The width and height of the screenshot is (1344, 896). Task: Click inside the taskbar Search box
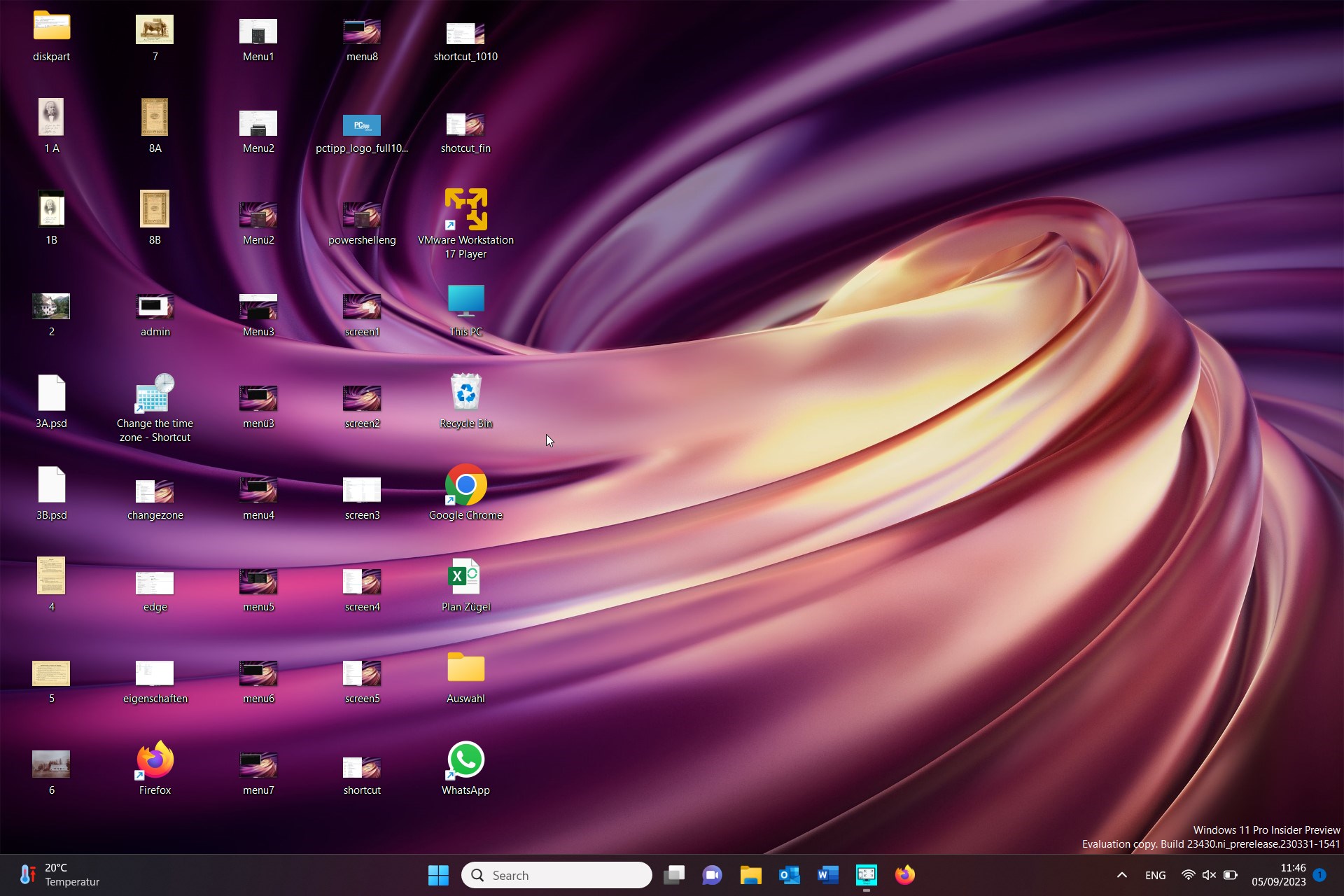pyautogui.click(x=556, y=875)
